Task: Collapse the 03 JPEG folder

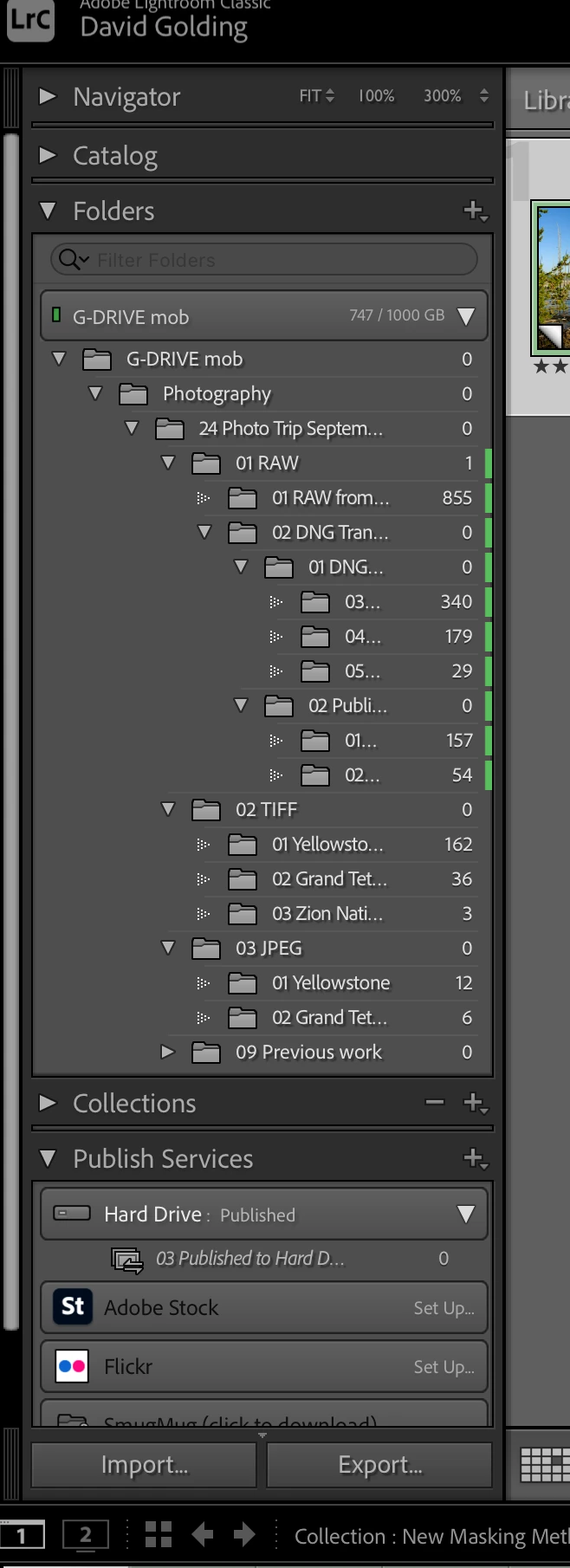Action: tap(168, 948)
